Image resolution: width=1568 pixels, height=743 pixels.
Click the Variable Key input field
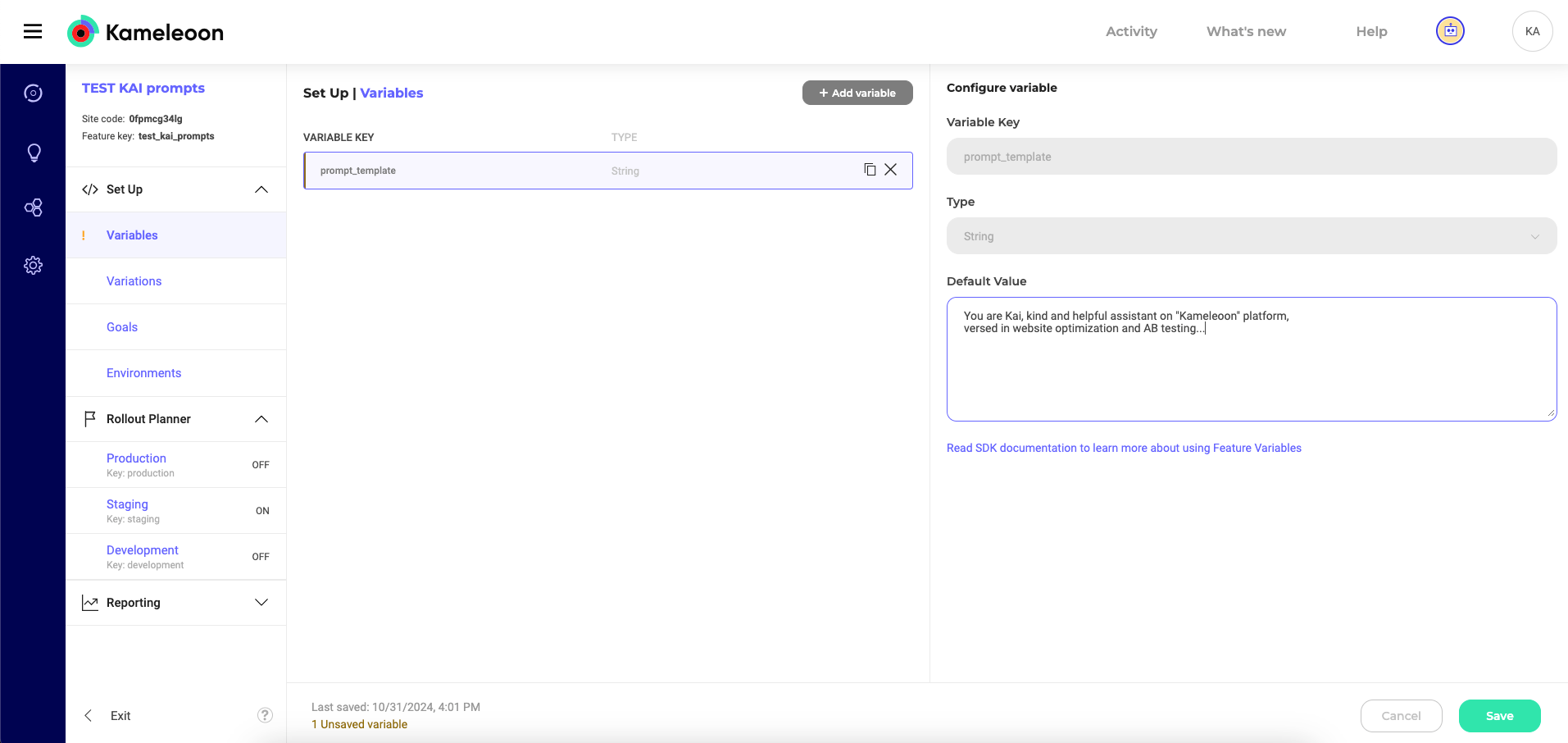(x=1252, y=157)
